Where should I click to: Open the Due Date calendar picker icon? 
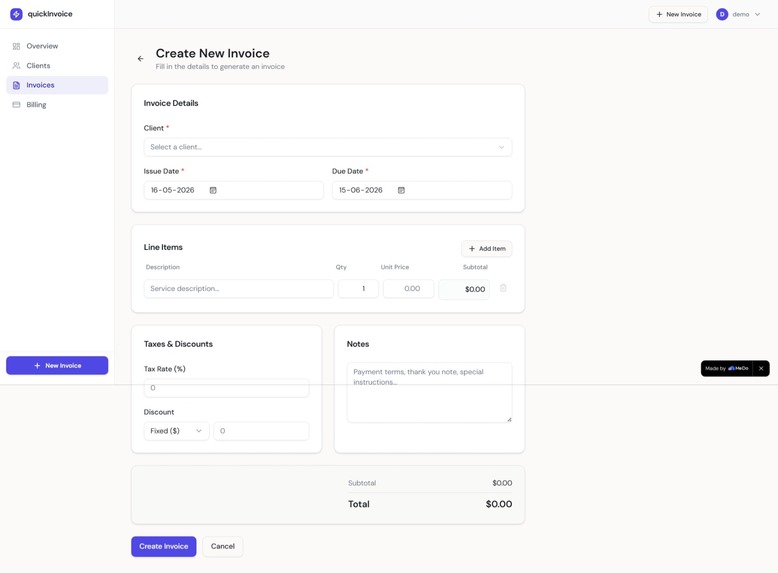[x=401, y=190]
